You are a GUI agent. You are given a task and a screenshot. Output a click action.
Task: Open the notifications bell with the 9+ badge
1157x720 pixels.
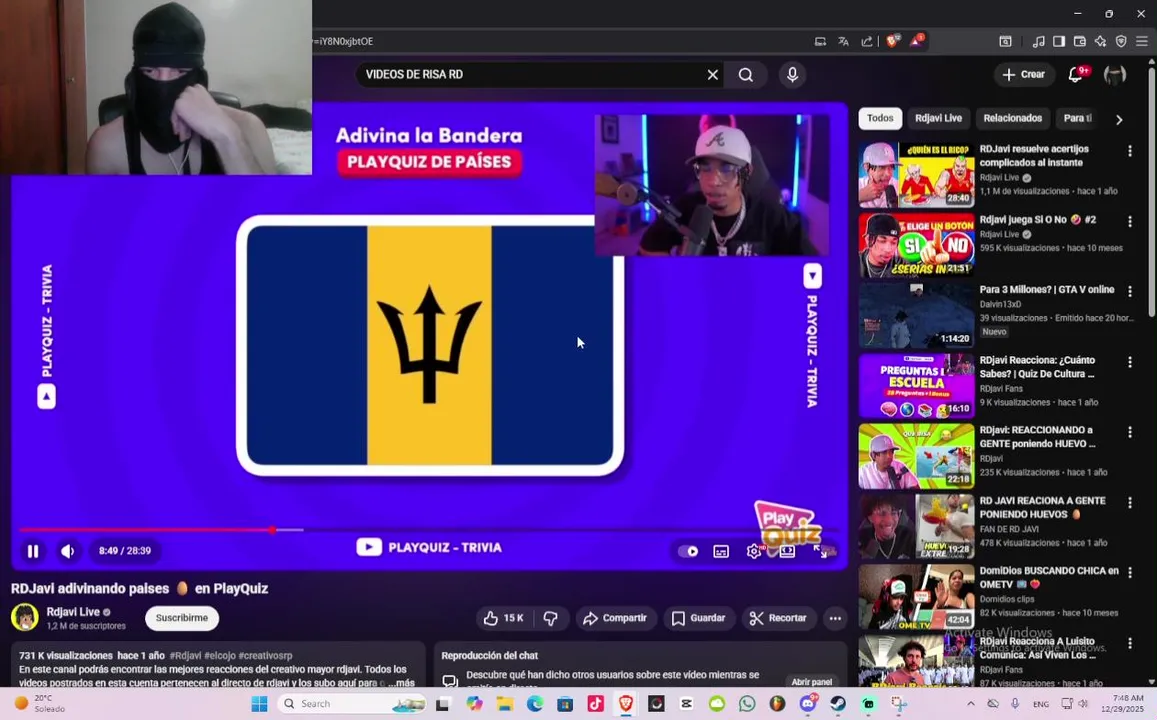pyautogui.click(x=1077, y=75)
